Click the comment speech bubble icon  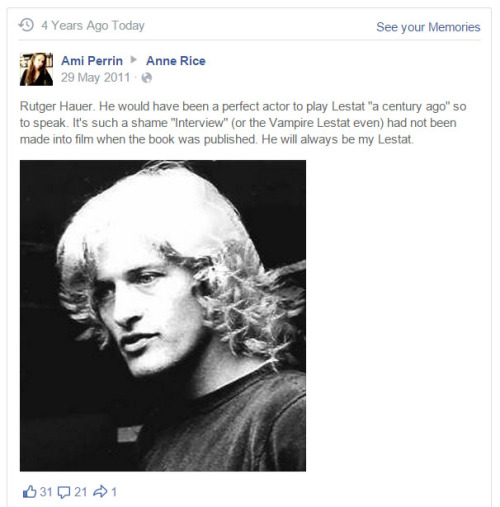[x=64, y=492]
